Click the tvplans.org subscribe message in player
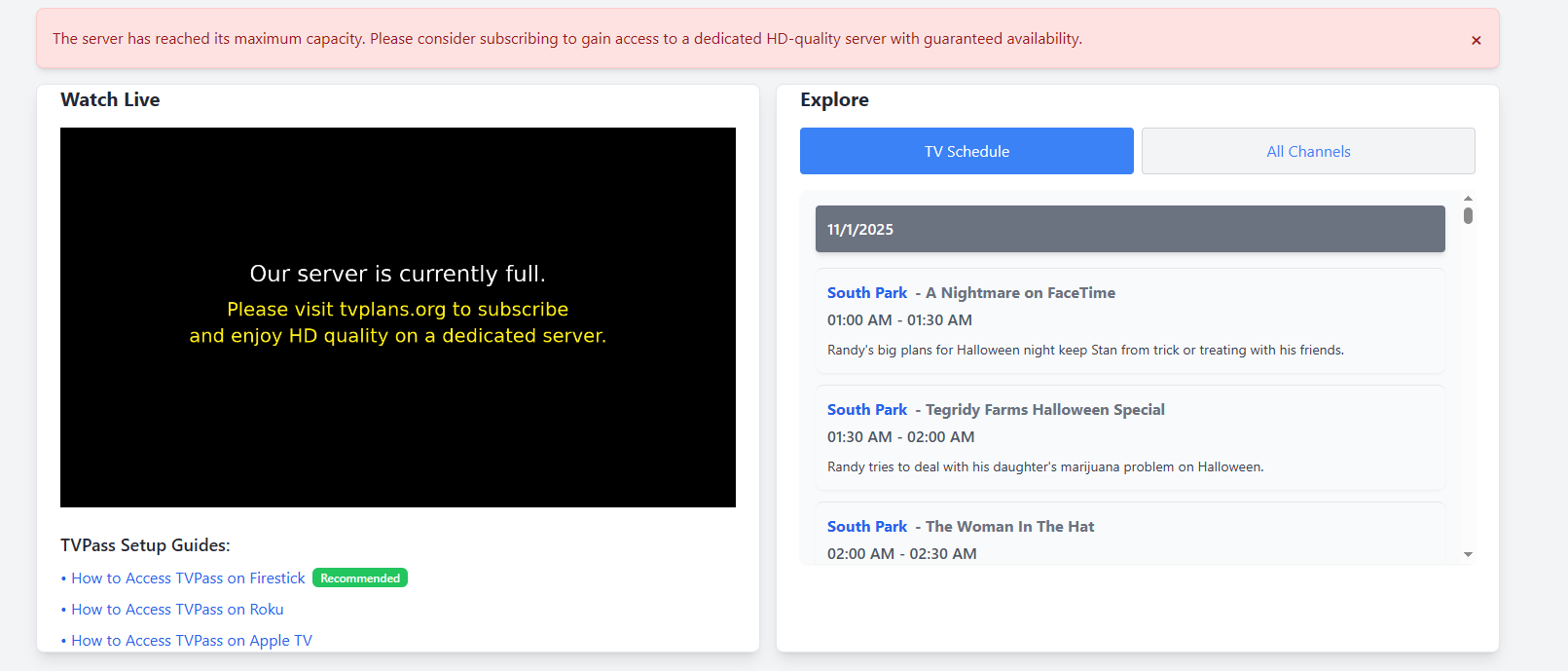 pos(398,322)
